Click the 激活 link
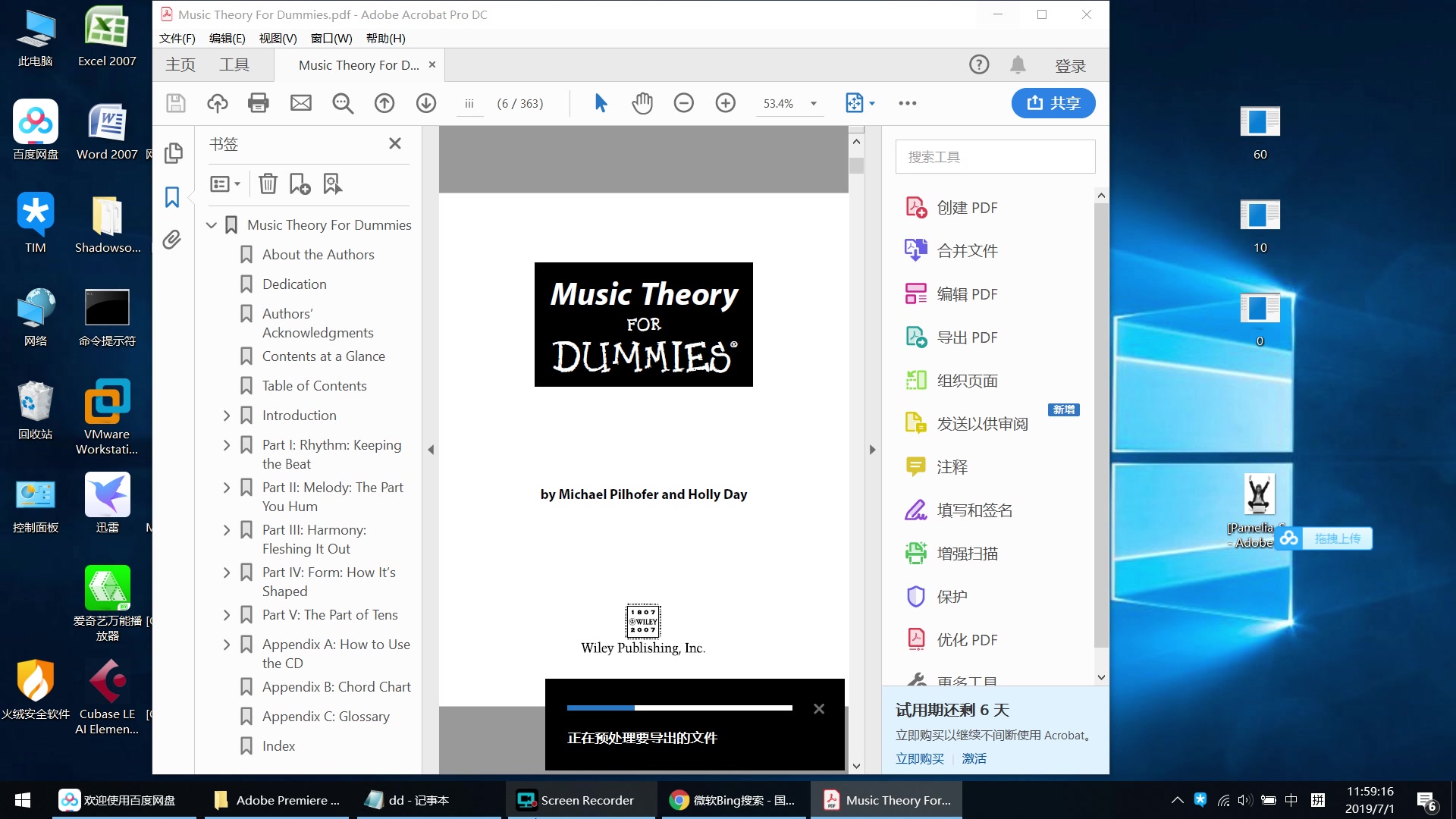Screen dimensions: 1456x819 [974, 758]
